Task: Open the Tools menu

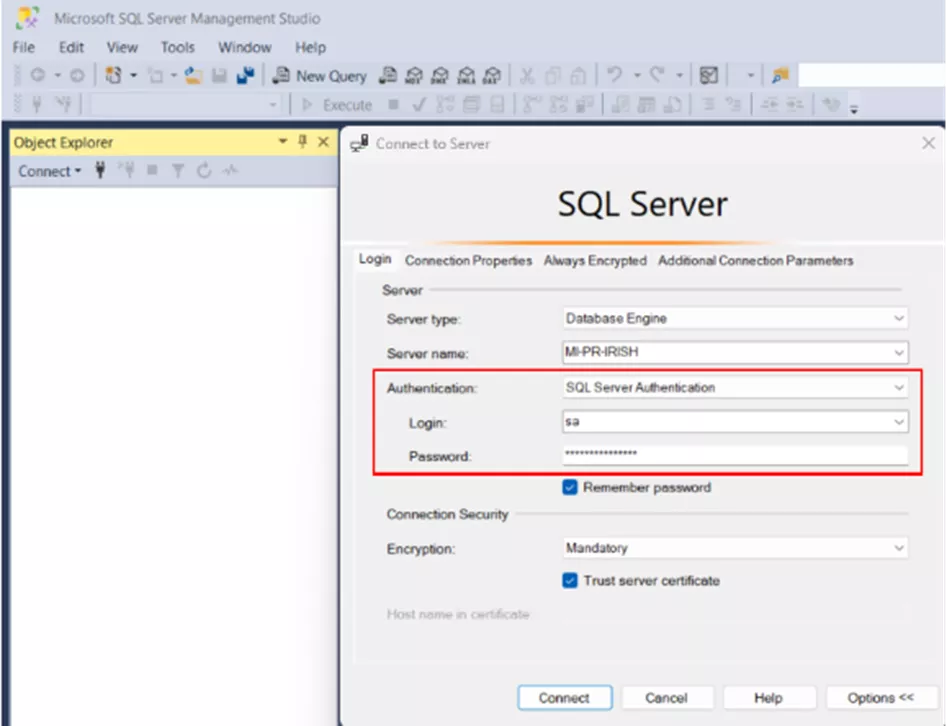Action: [x=178, y=47]
